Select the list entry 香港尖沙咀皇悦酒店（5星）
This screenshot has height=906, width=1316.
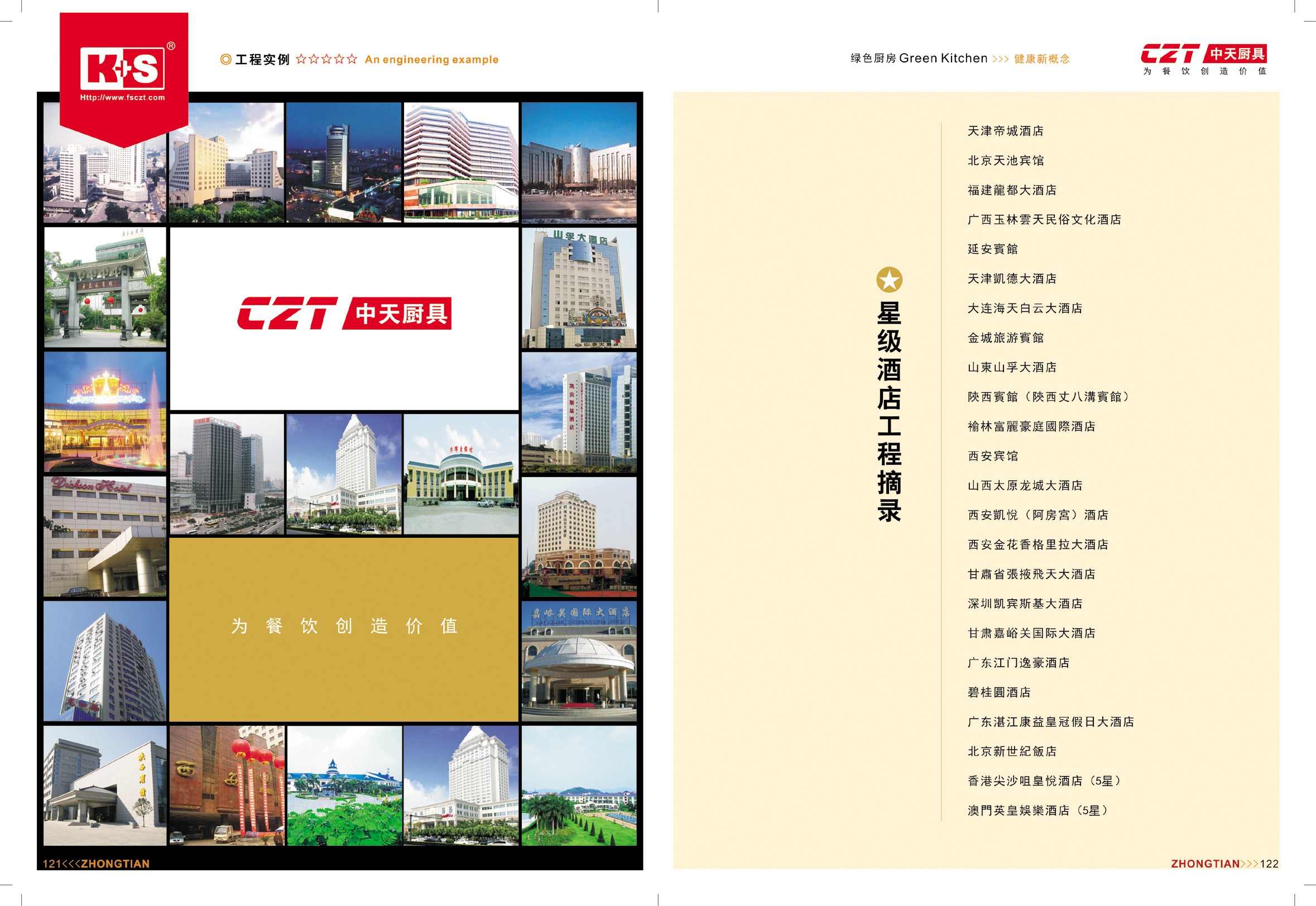pos(1046,780)
